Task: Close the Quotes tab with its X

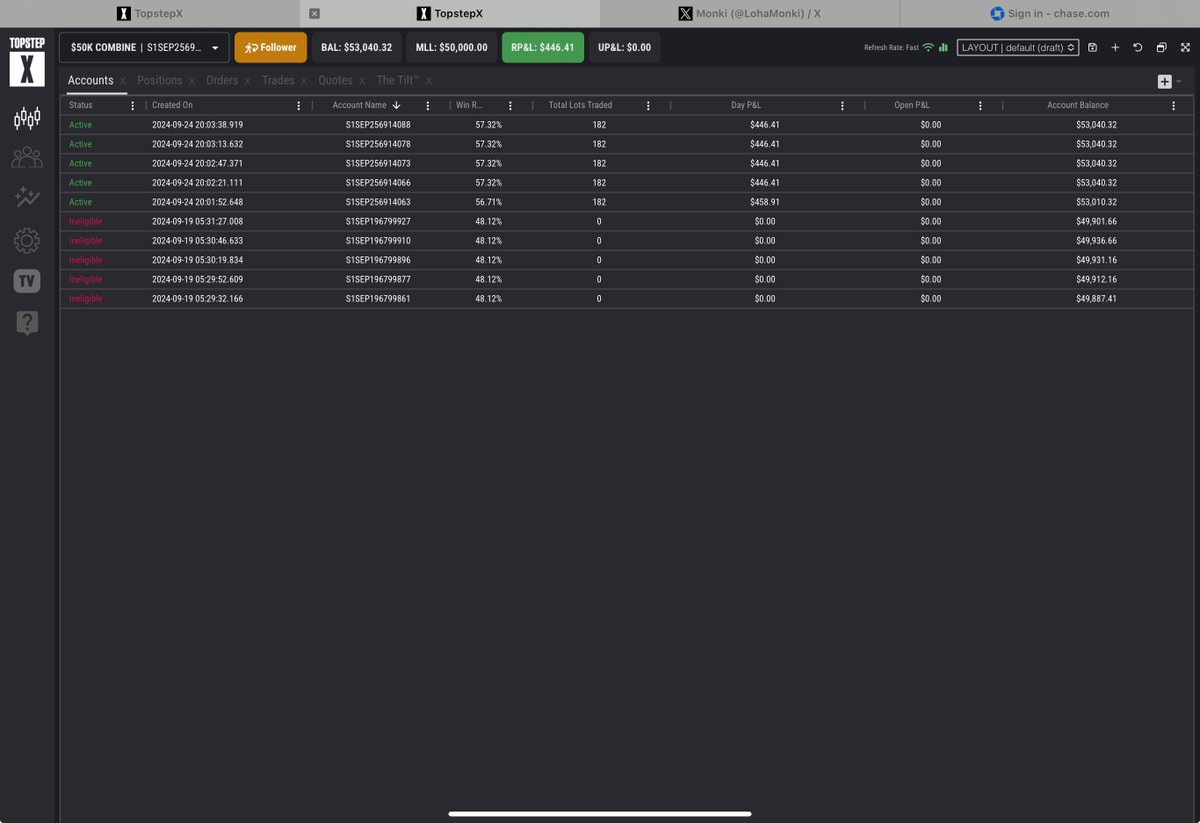Action: (x=361, y=81)
